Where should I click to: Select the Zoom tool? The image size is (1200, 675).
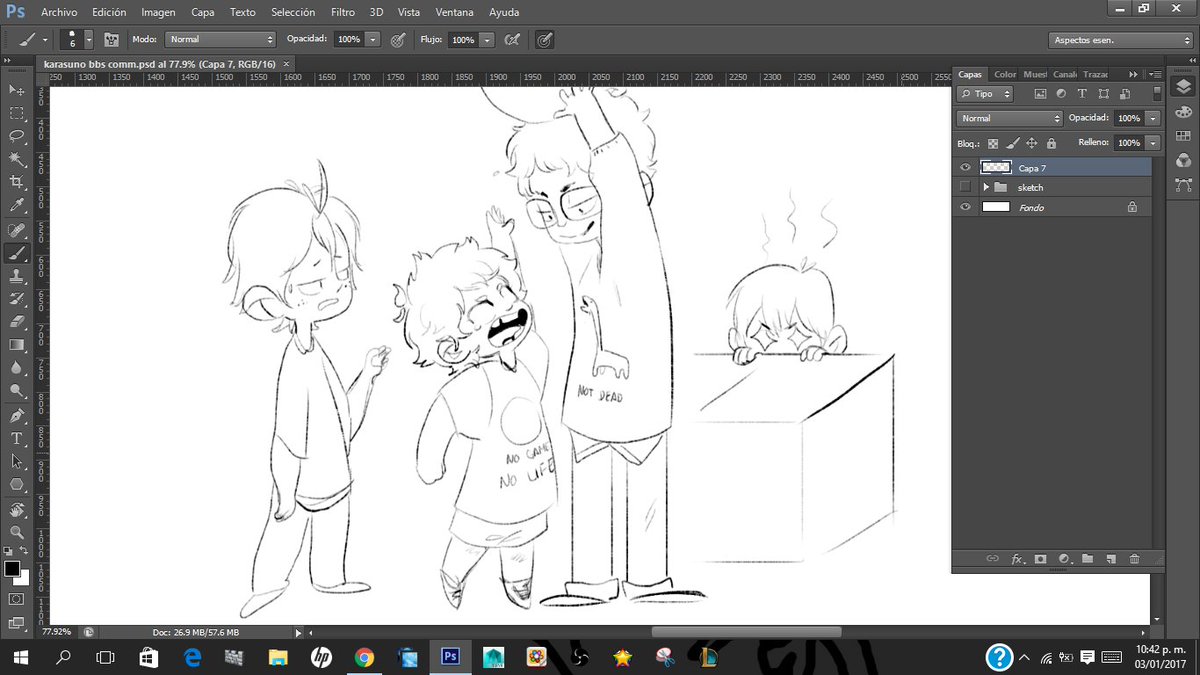[x=17, y=533]
